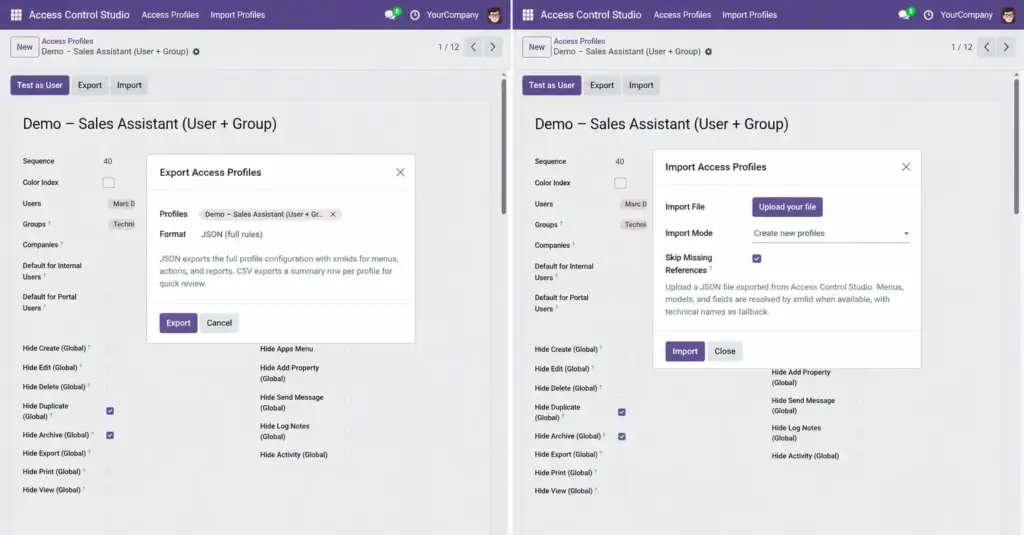Click Test as User in left window

tap(40, 85)
